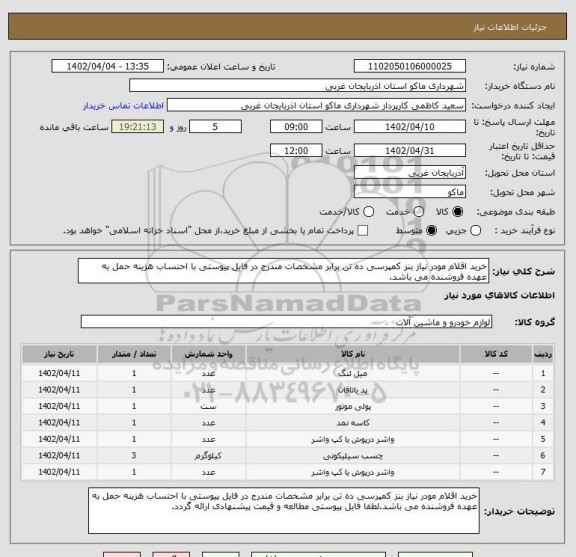The width and height of the screenshot is (576, 557).
Task: Click the deadline time field 09:00
Action: (x=296, y=127)
